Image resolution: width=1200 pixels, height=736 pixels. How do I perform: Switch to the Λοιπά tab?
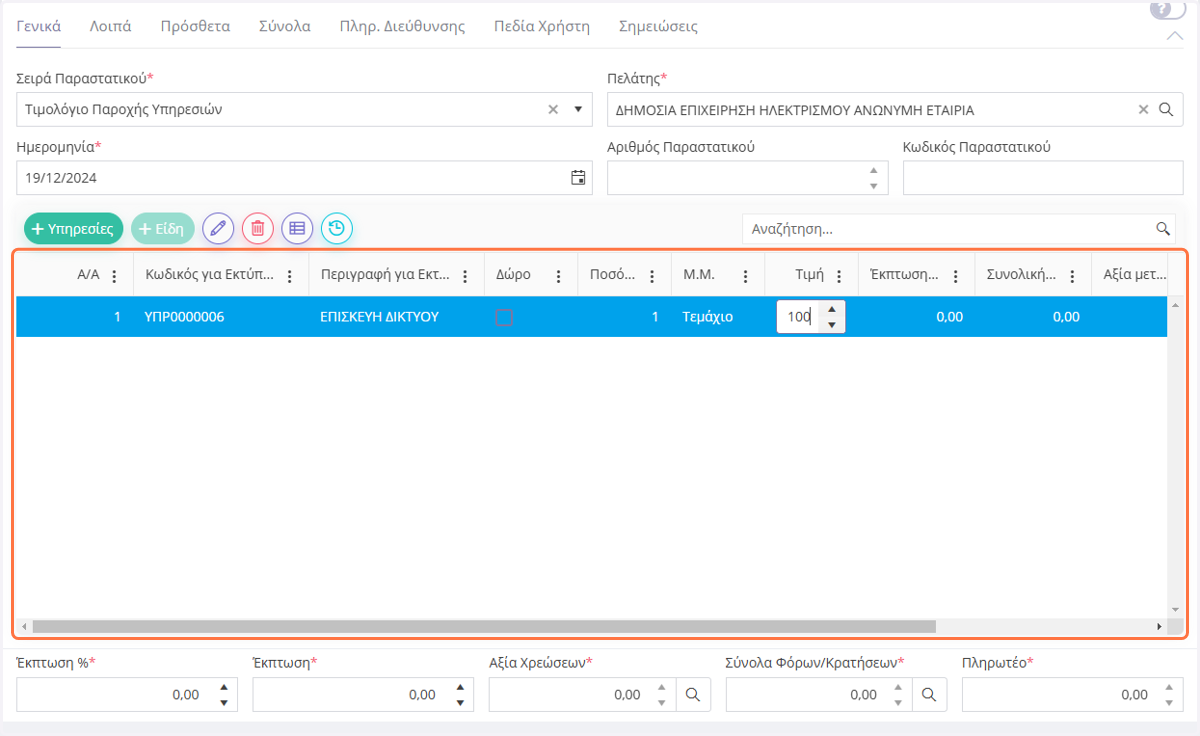(110, 26)
